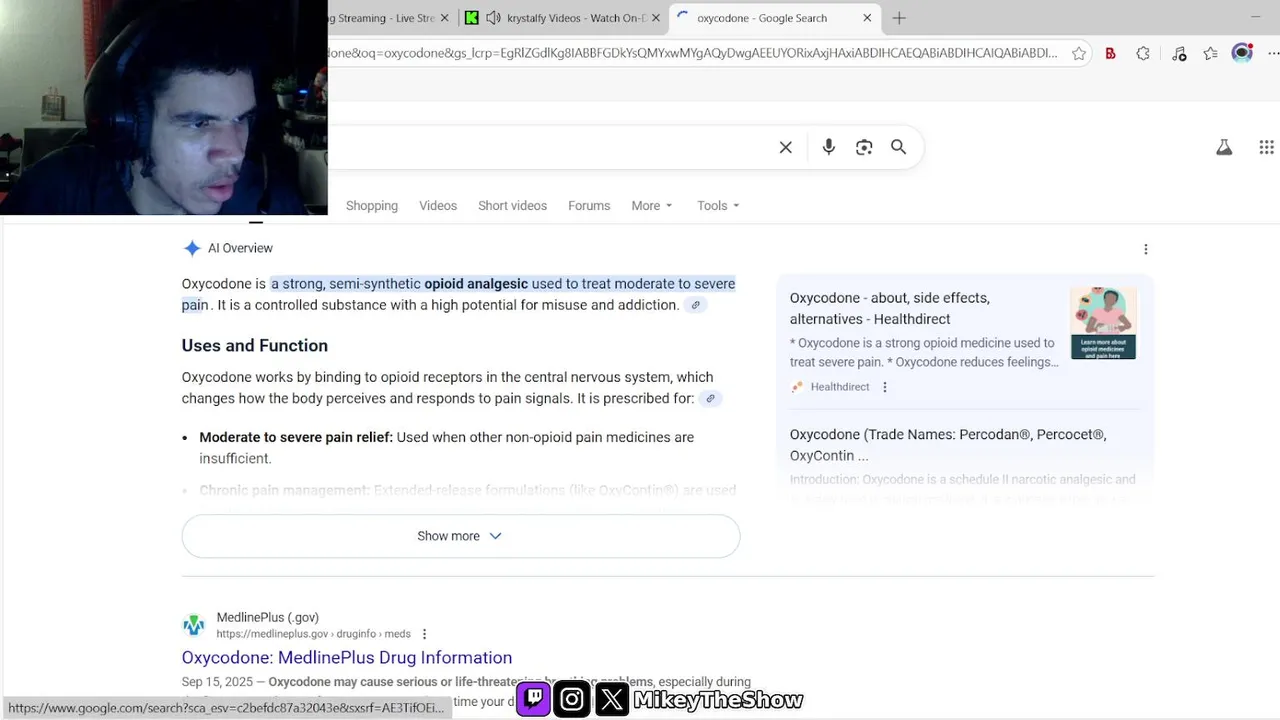
Task: Click the Kick favicon on krystalfy tab
Action: coord(471,18)
